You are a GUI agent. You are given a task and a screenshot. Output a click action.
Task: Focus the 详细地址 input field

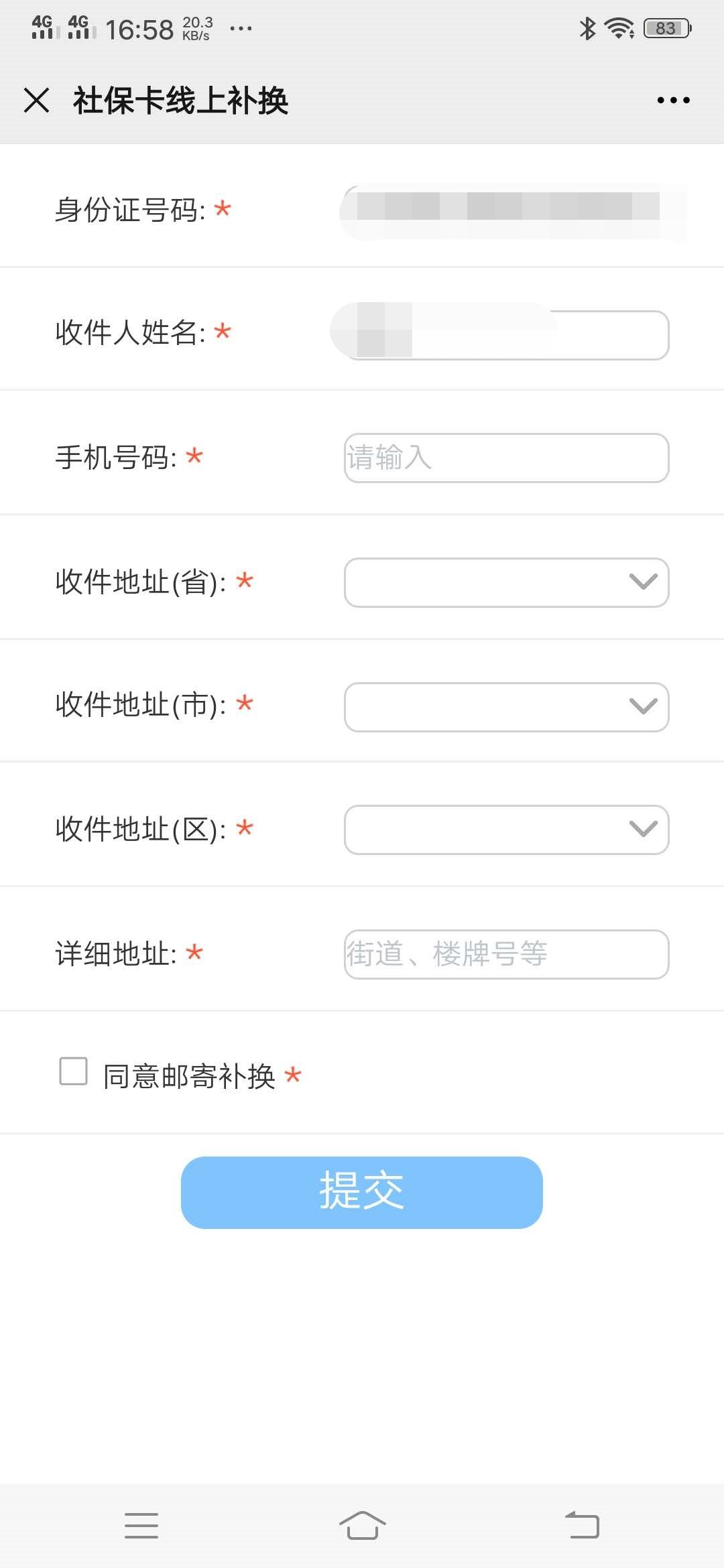tap(507, 954)
